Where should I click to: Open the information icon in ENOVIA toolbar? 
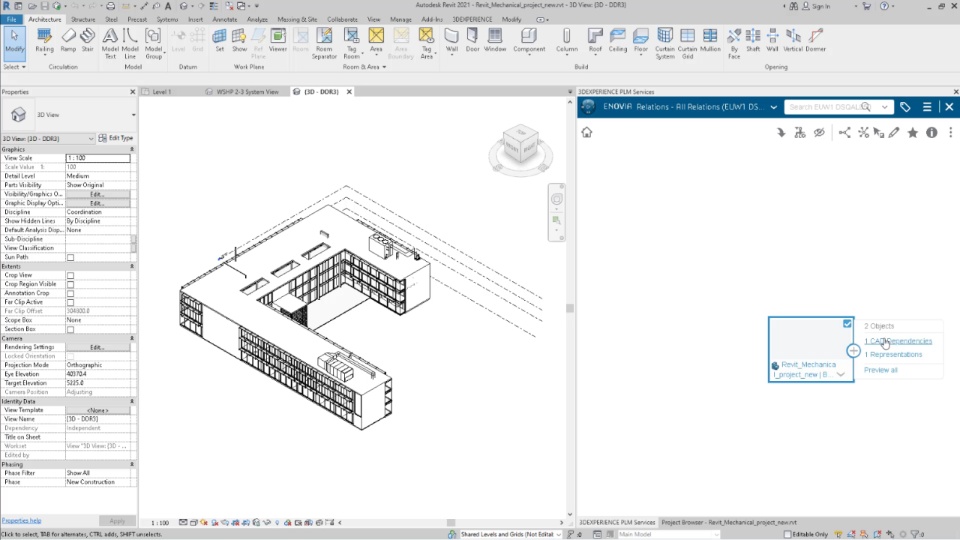point(931,132)
